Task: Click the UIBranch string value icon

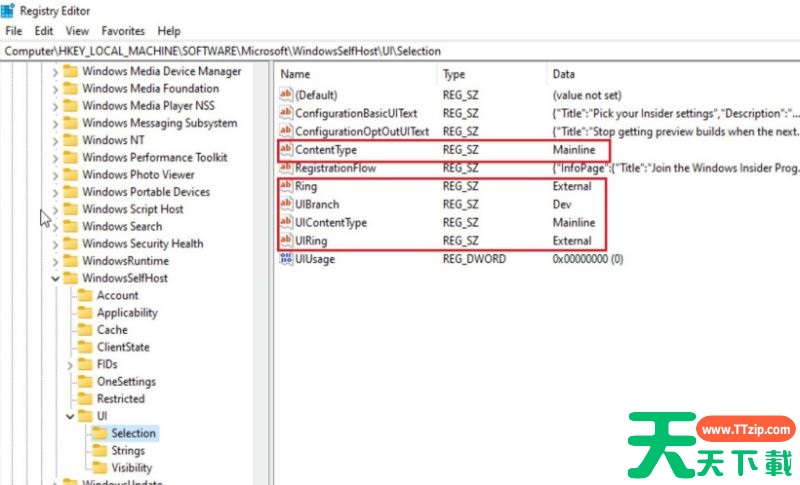Action: click(286, 204)
